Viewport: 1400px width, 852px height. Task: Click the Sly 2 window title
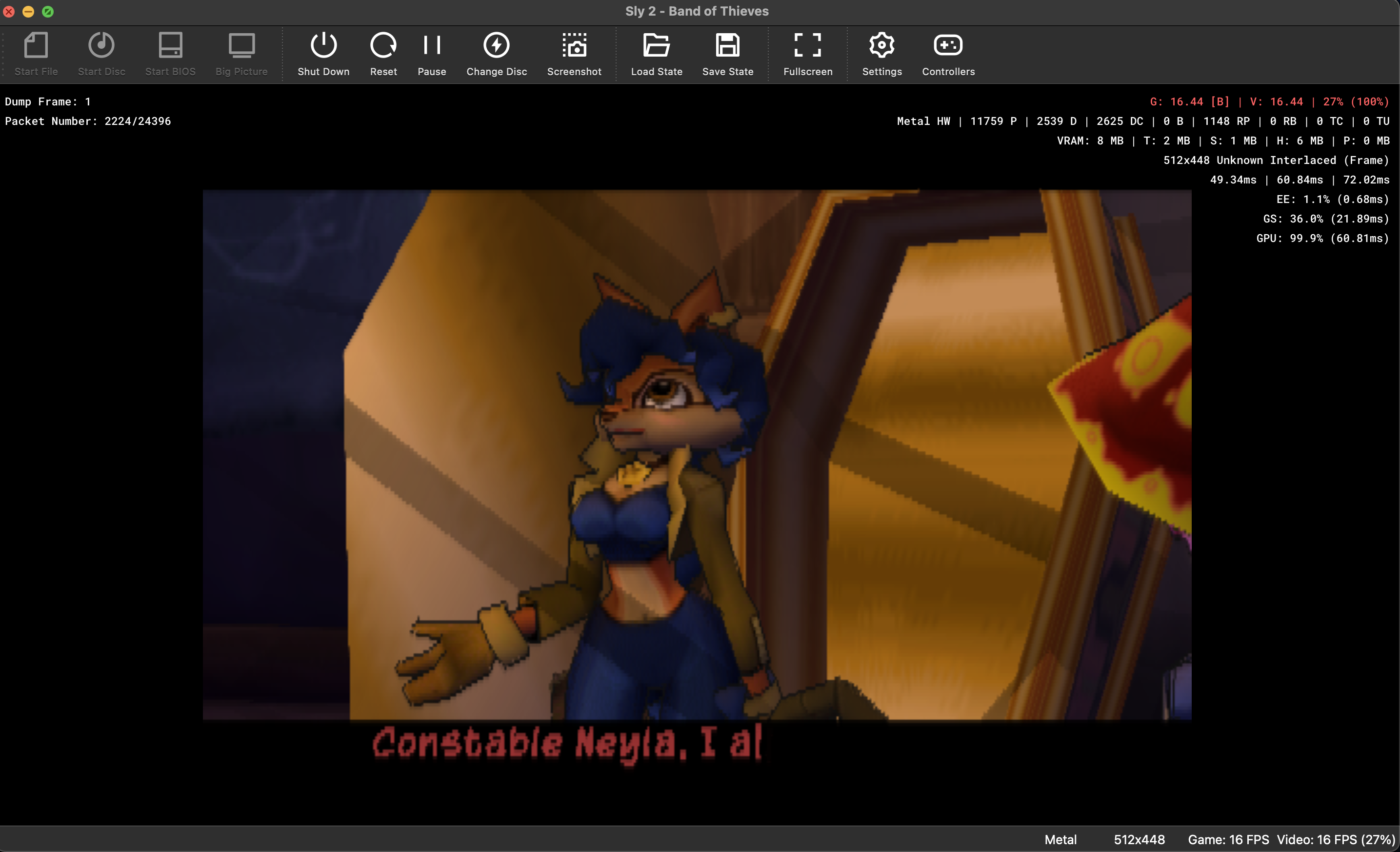coord(697,11)
